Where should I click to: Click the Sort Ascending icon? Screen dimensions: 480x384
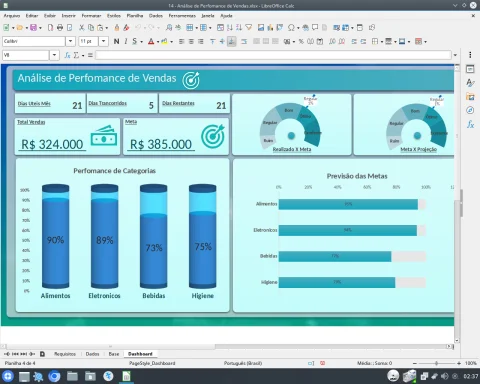(x=230, y=28)
